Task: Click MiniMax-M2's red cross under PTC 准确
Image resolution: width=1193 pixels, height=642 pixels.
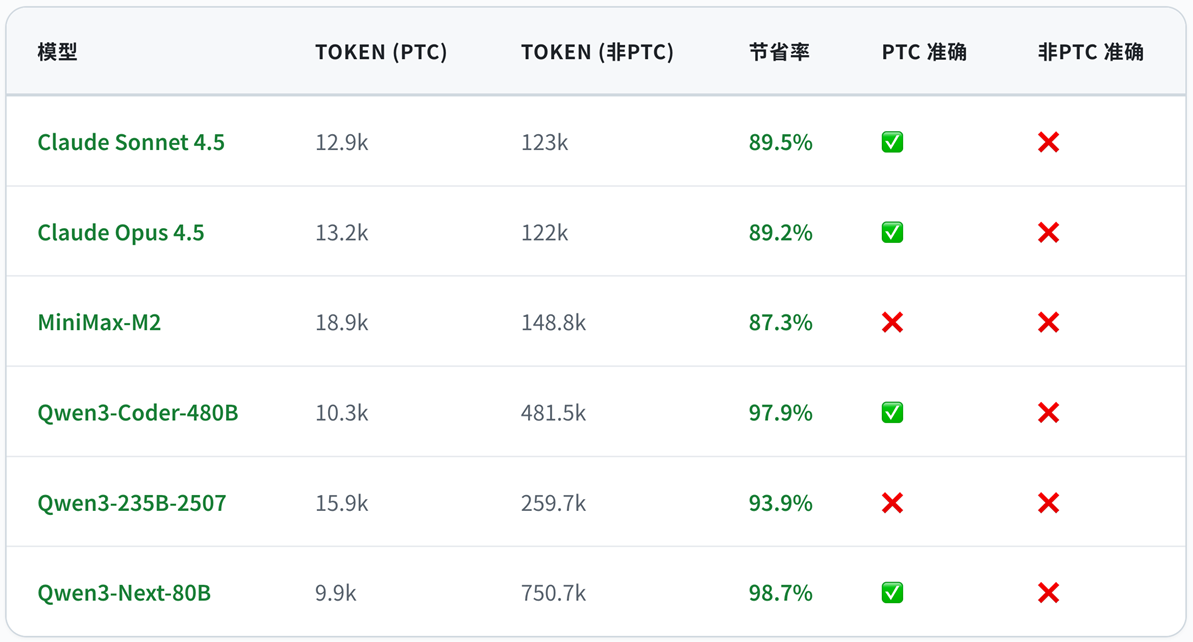Action: [x=892, y=322]
